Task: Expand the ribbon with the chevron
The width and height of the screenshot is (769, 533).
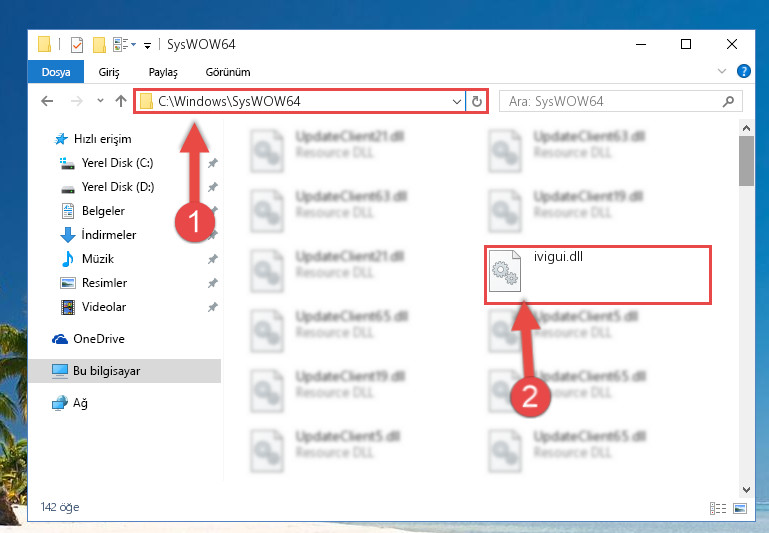Action: click(721, 71)
